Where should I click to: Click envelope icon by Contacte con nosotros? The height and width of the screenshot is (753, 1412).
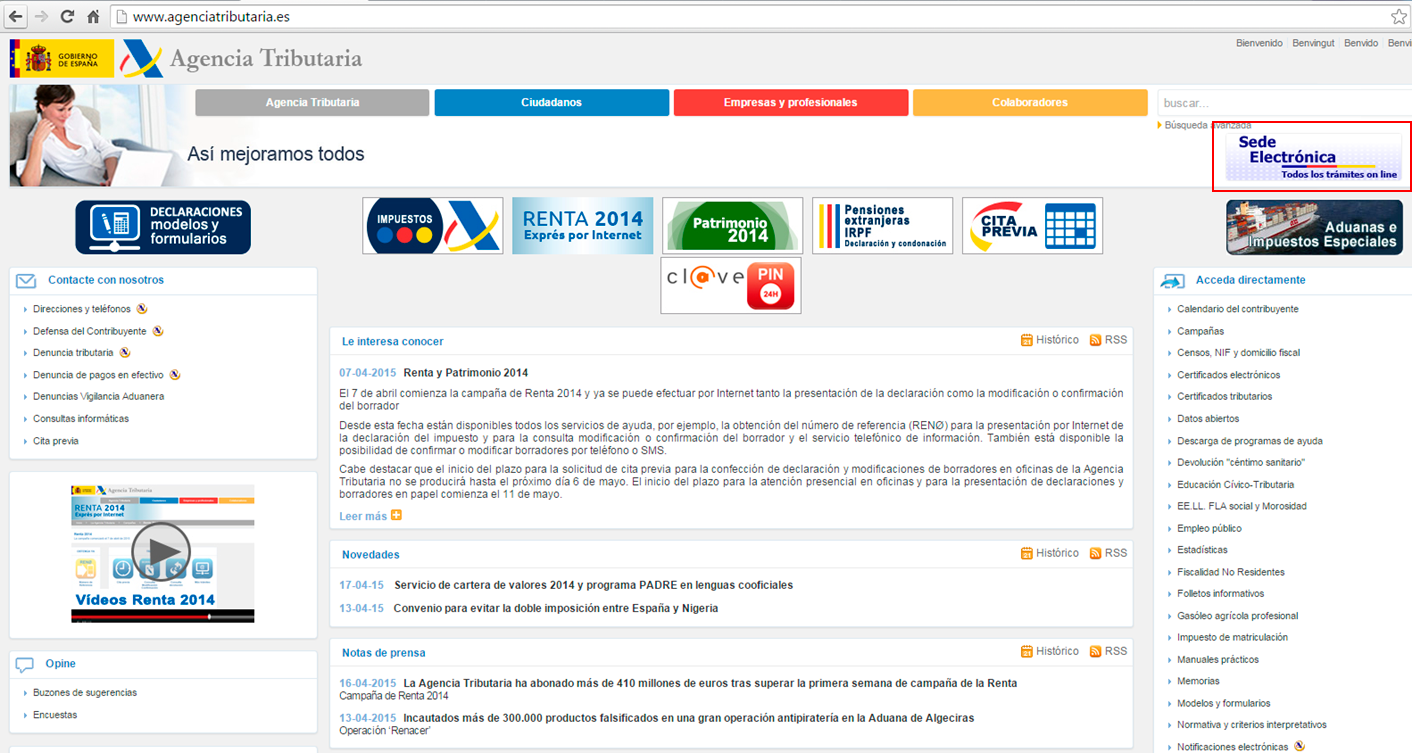click(x=27, y=281)
